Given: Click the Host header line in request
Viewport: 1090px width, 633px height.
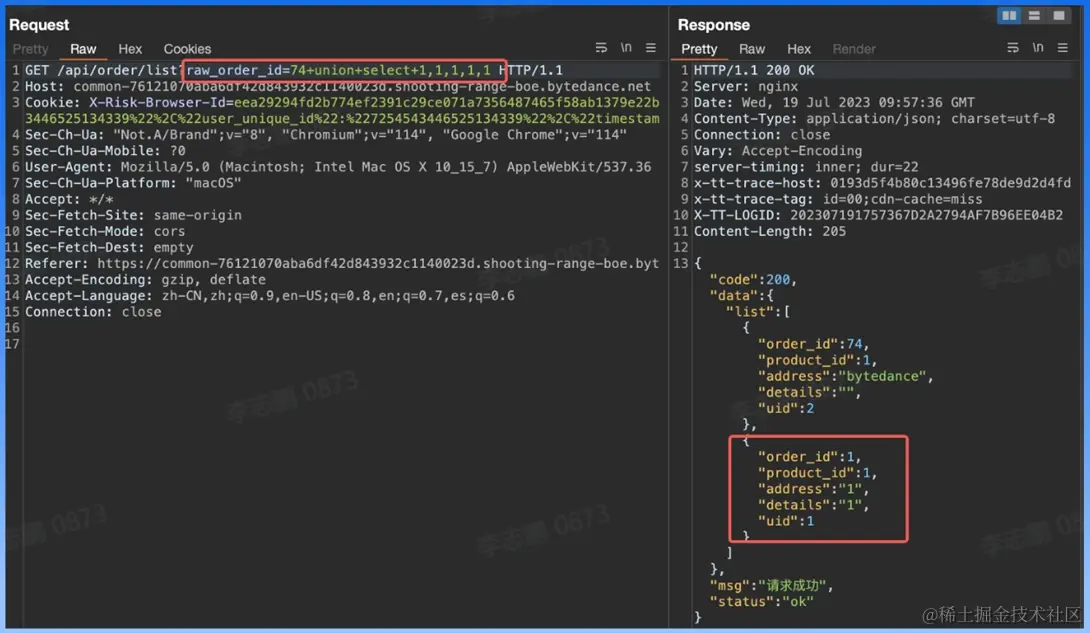Looking at the screenshot, I should click(338, 86).
